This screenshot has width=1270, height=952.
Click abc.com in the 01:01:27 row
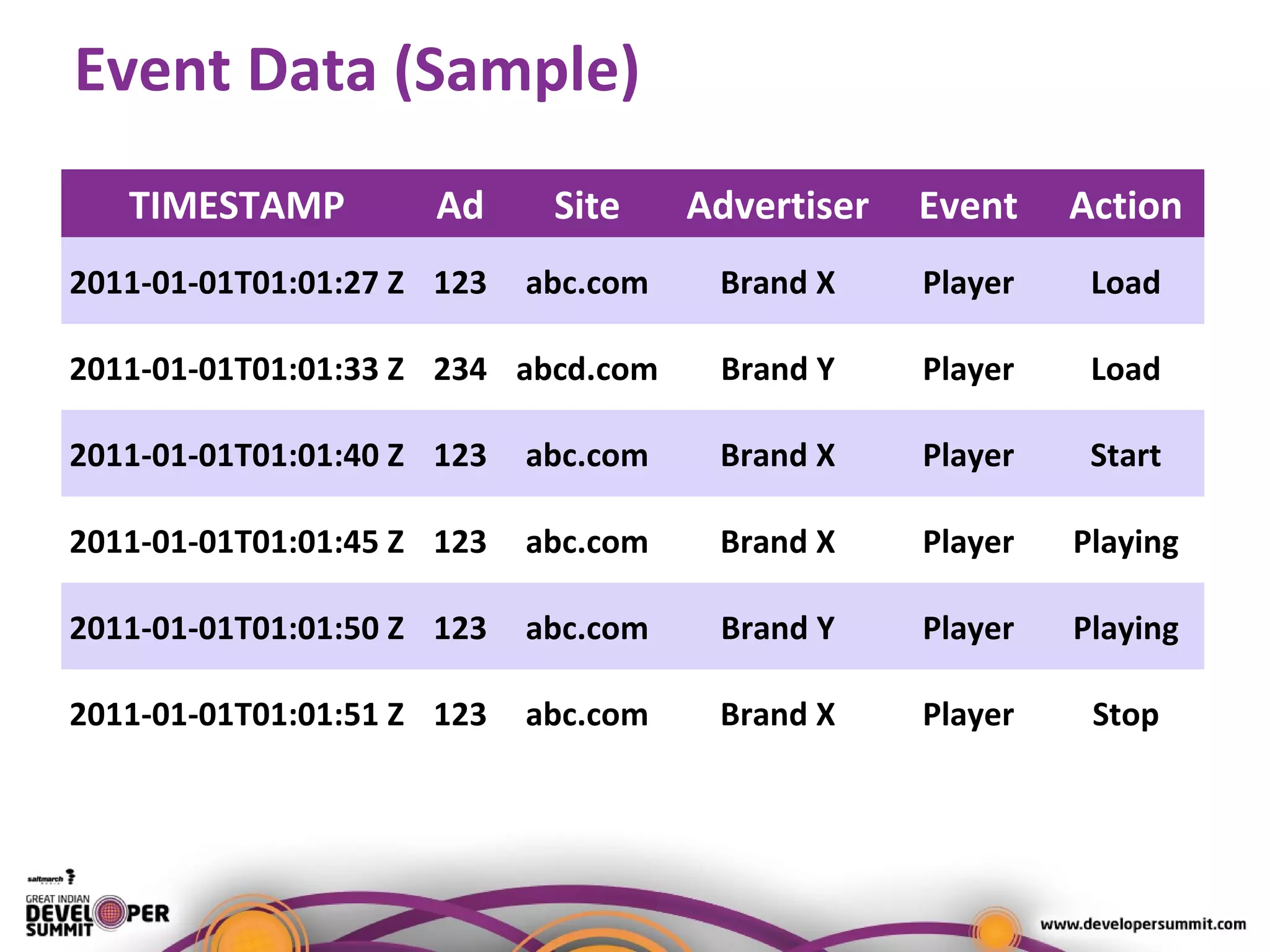[587, 283]
